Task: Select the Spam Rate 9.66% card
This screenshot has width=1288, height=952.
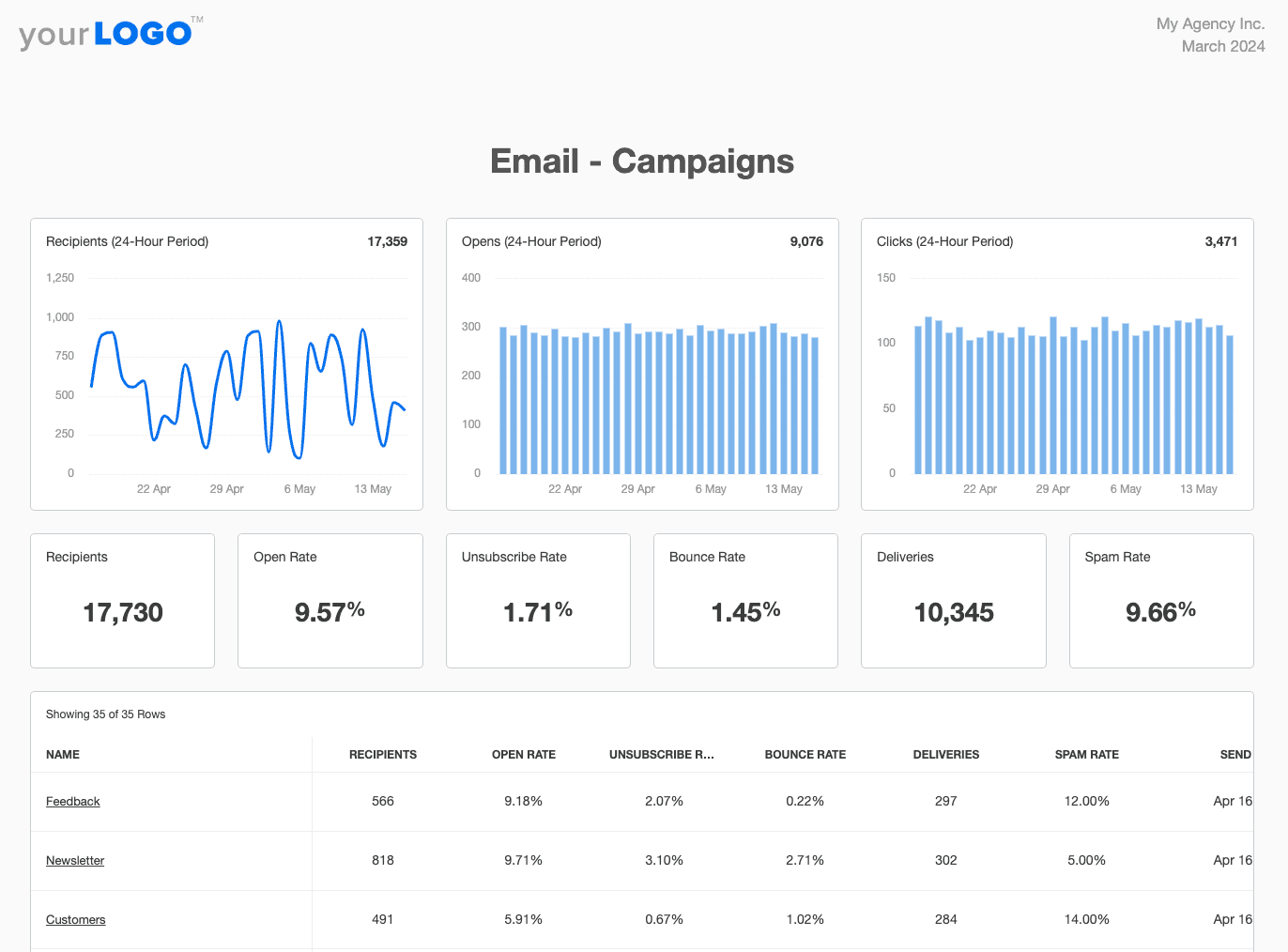Action: [1161, 601]
